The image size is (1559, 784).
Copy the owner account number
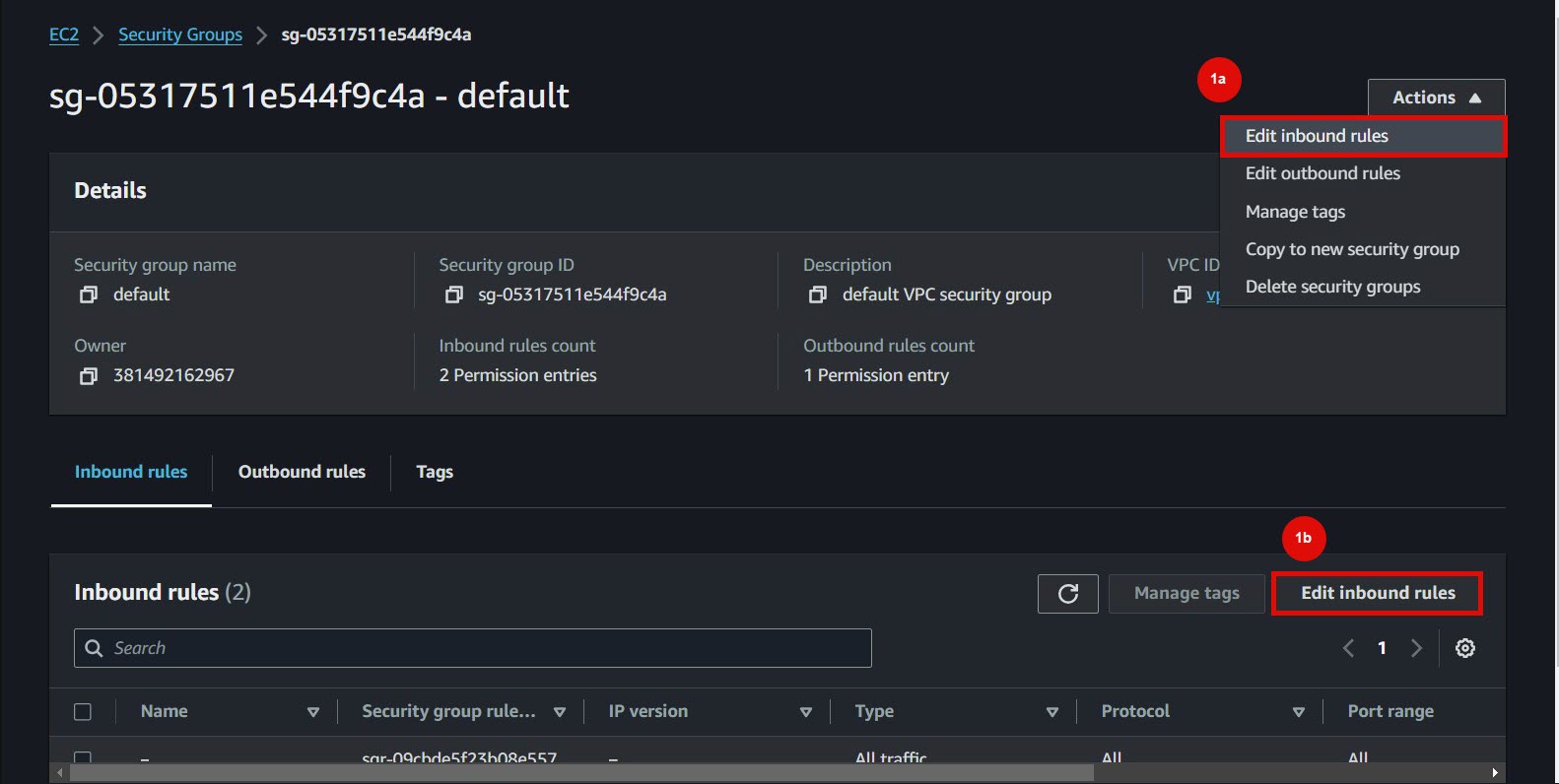(x=89, y=375)
